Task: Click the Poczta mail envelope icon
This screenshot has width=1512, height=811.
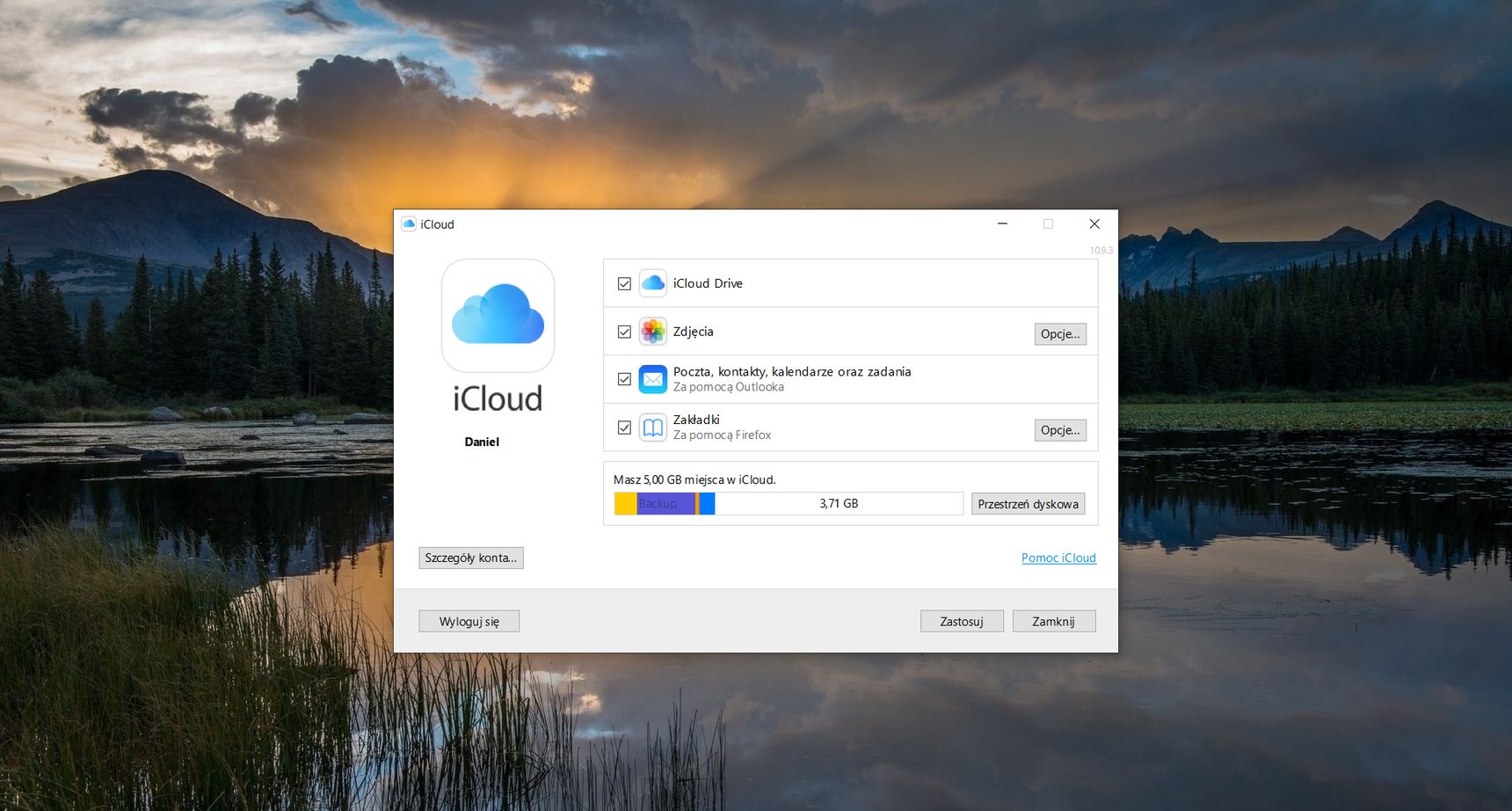Action: (652, 379)
